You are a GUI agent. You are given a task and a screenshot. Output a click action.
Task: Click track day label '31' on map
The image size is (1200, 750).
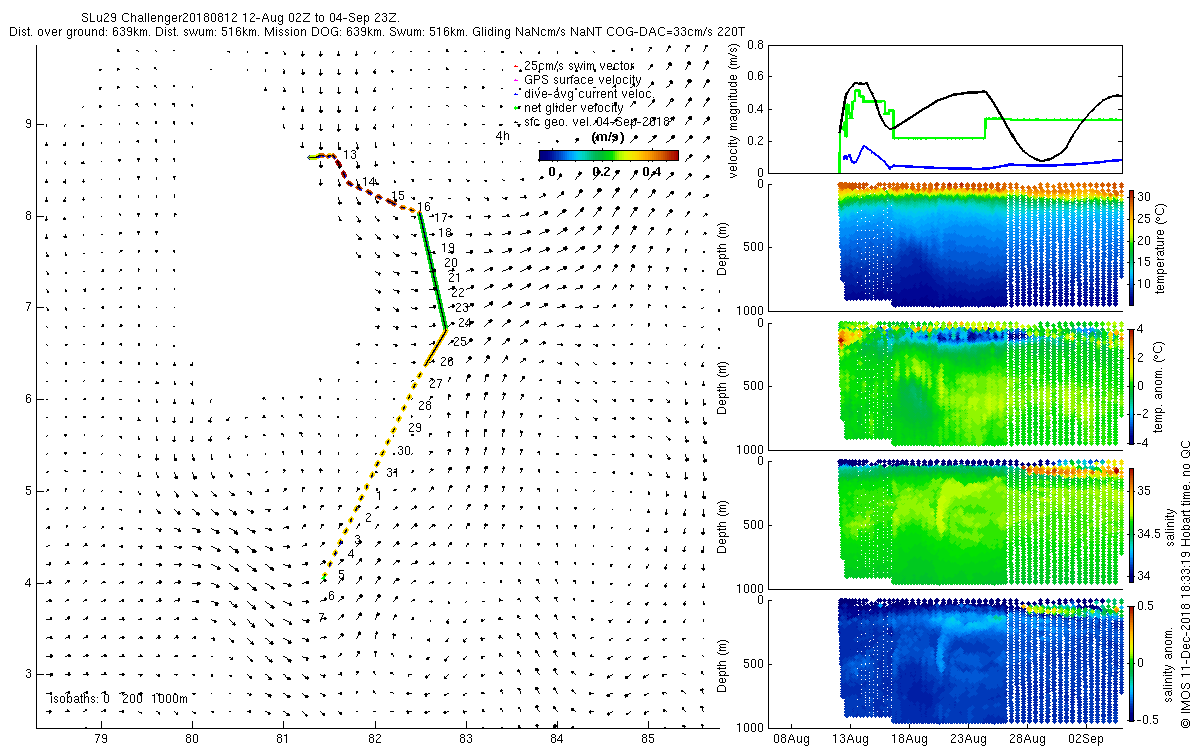393,472
